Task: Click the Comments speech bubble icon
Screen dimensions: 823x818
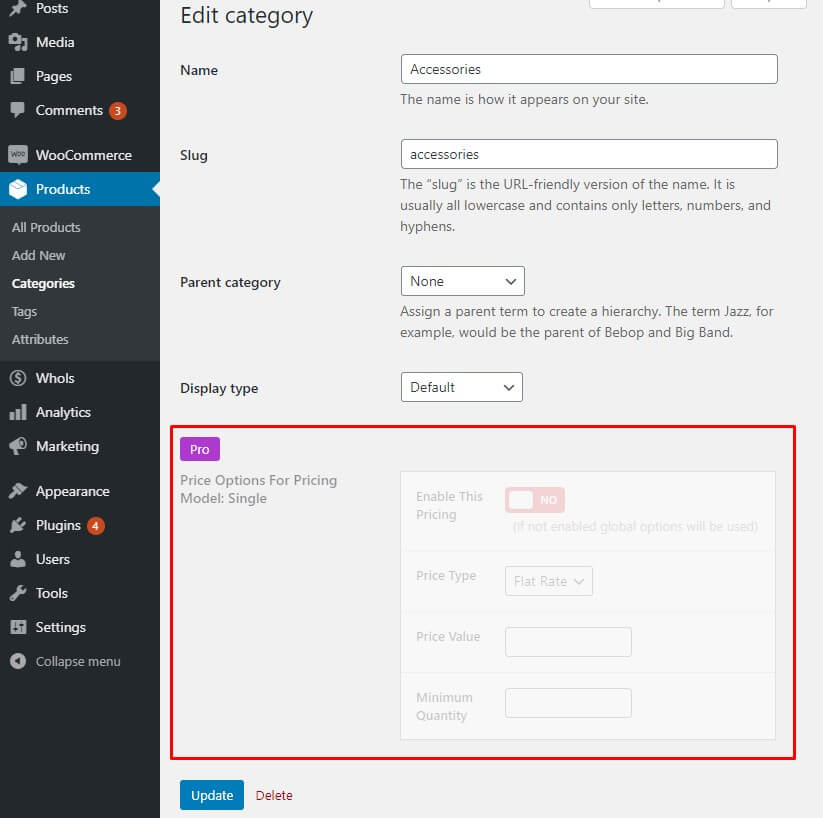Action: point(18,110)
